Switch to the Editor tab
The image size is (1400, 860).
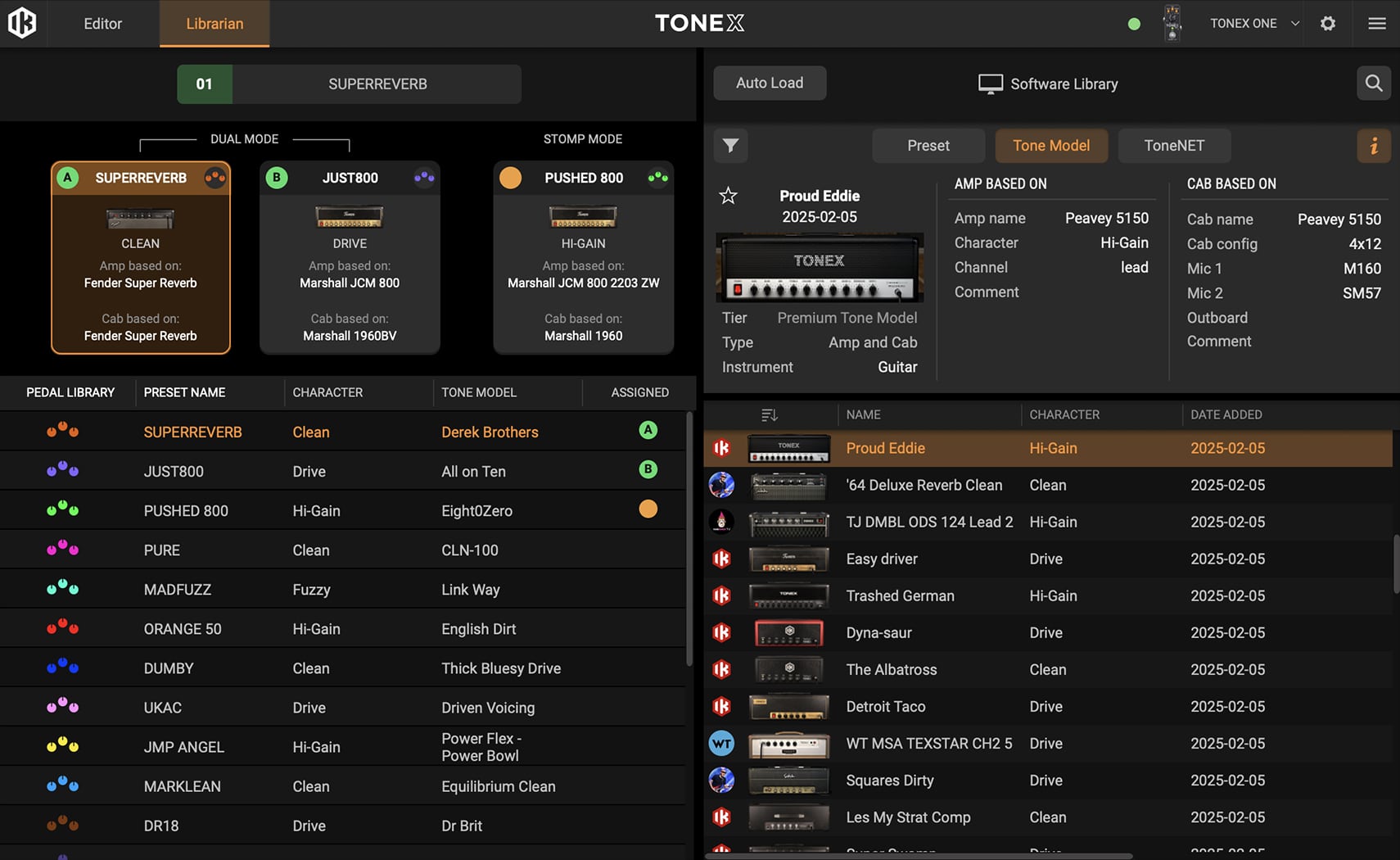pyautogui.click(x=102, y=24)
